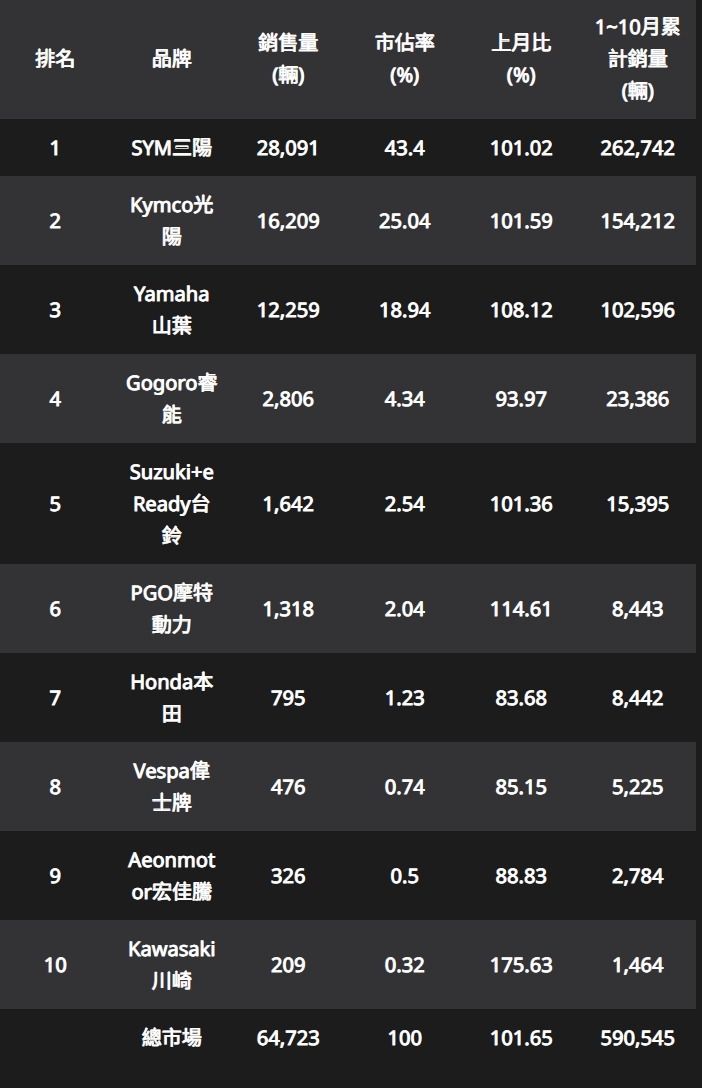
Task: Click the 上月比(%) column header
Action: [x=521, y=59]
